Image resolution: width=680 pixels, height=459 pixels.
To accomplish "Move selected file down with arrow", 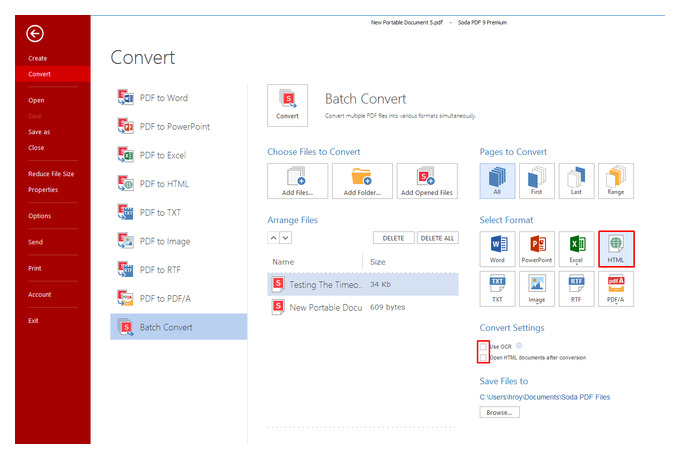I will pyautogui.click(x=285, y=238).
